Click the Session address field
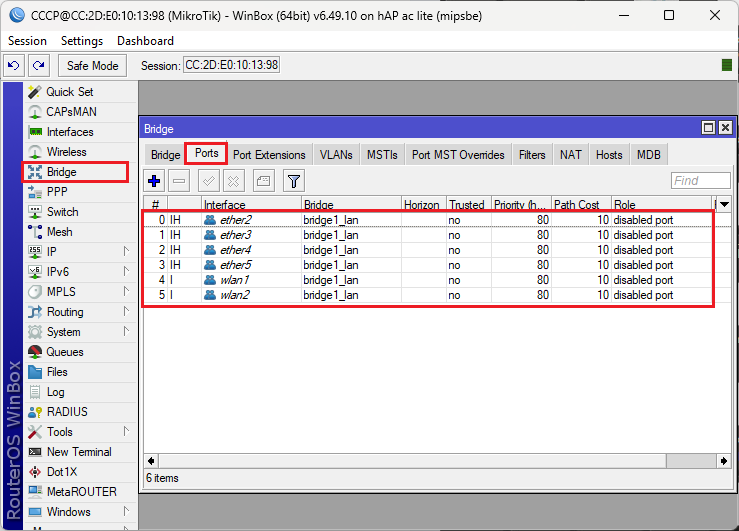739x531 pixels. click(231, 65)
